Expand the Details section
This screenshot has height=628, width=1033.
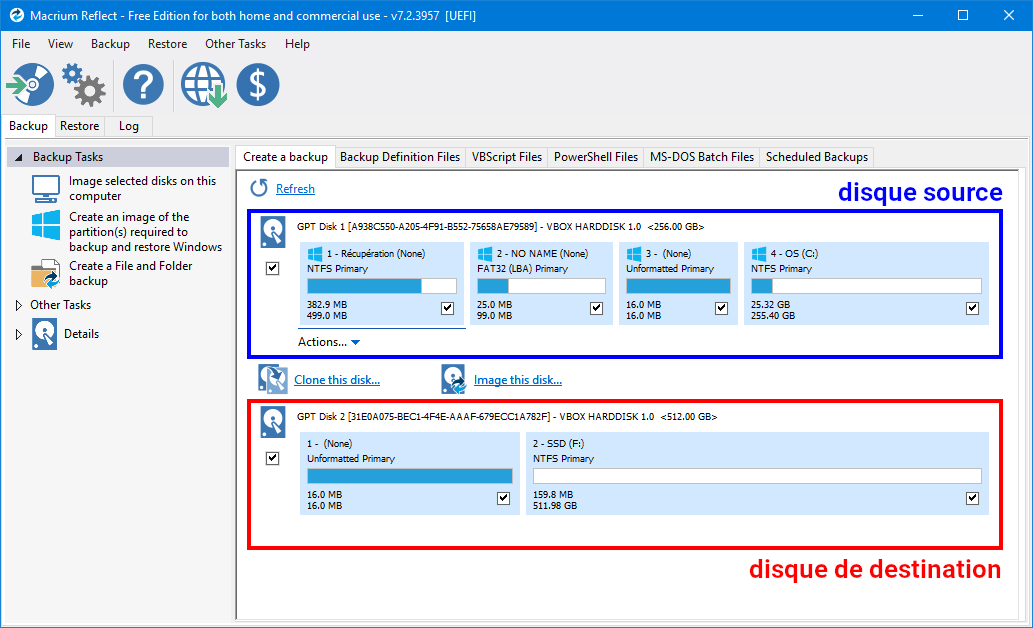tap(18, 334)
